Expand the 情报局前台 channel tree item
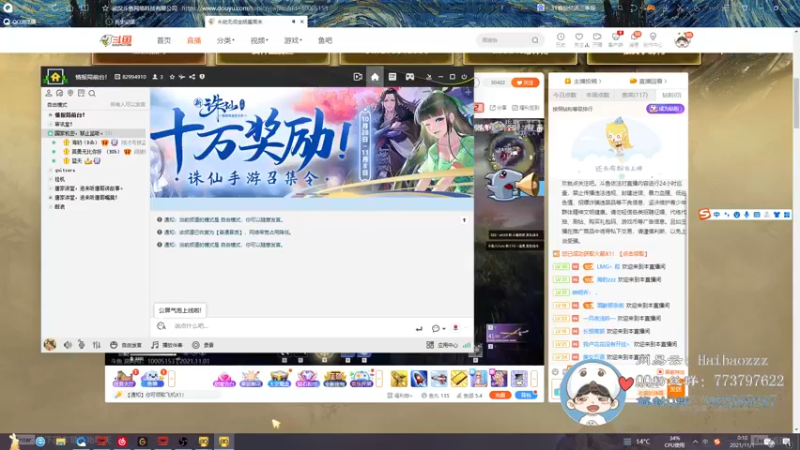 [x=50, y=115]
